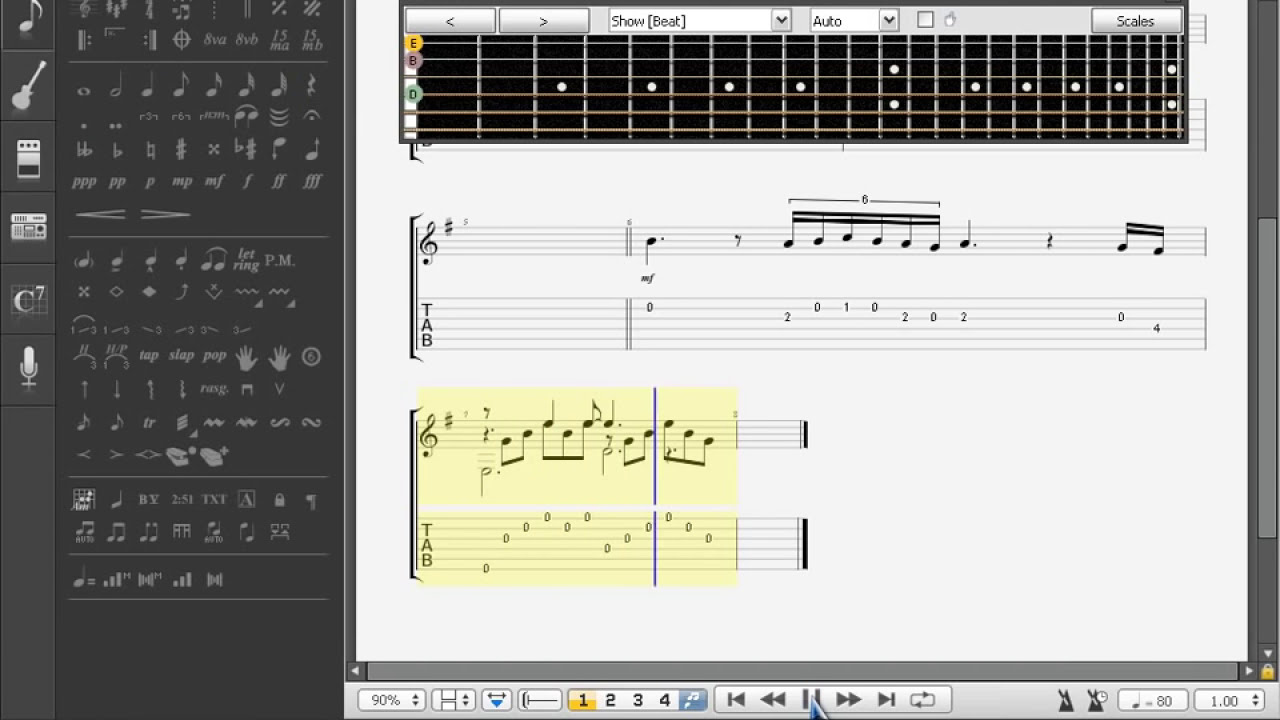Apply the triplet tuplet
1280x720 pixels.
(x=149, y=117)
